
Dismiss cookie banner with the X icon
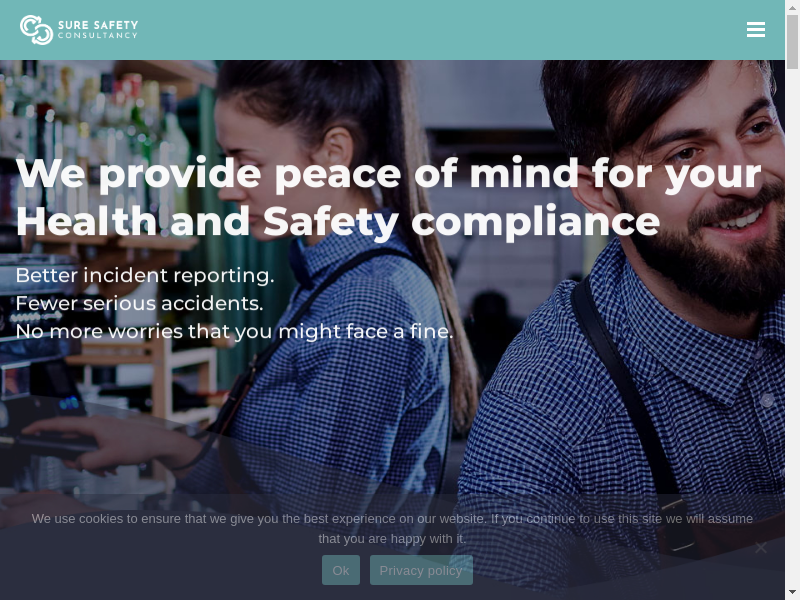(x=761, y=547)
